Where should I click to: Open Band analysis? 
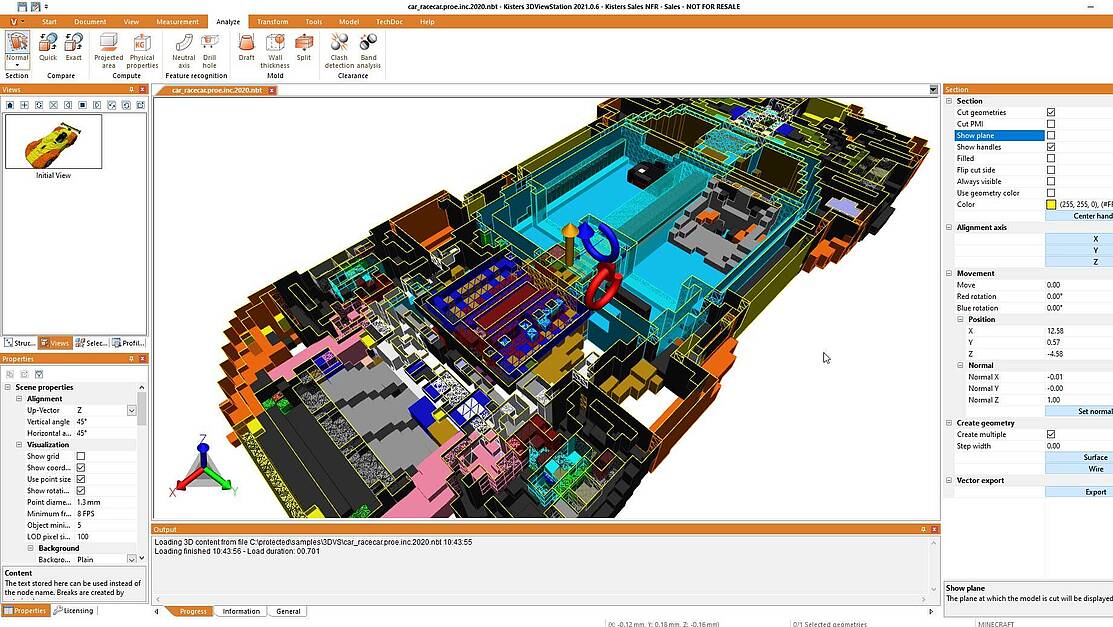point(368,51)
